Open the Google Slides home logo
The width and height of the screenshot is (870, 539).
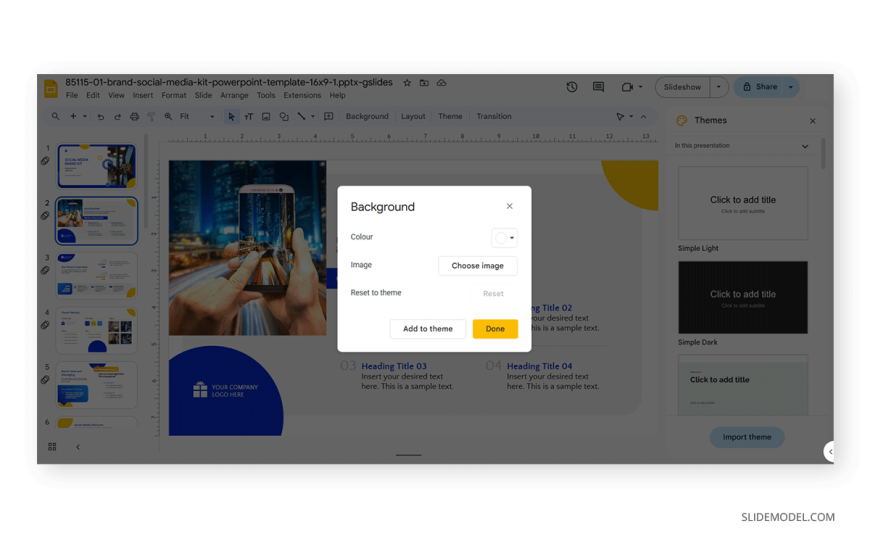(x=51, y=89)
